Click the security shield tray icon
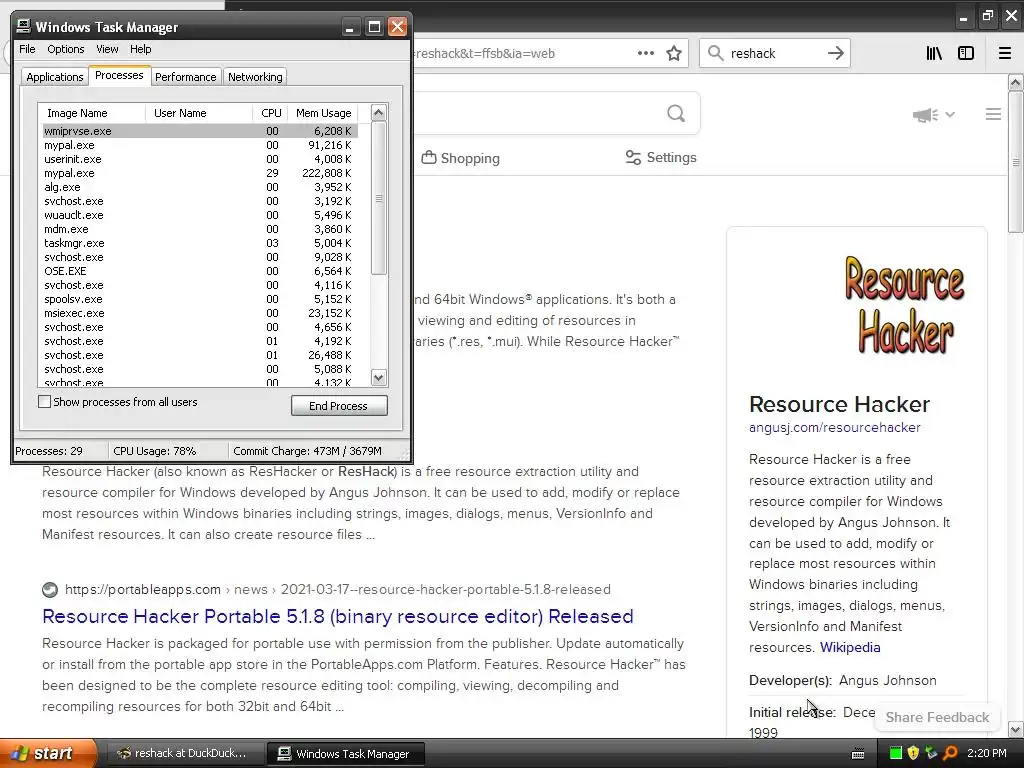Screen dimensions: 1024x768 click(x=914, y=753)
